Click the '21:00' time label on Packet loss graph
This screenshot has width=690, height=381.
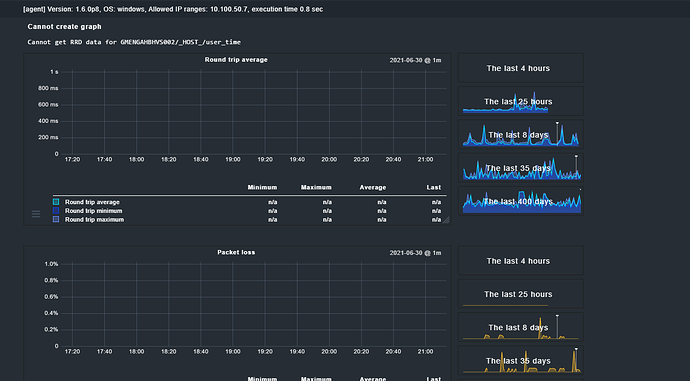(425, 352)
